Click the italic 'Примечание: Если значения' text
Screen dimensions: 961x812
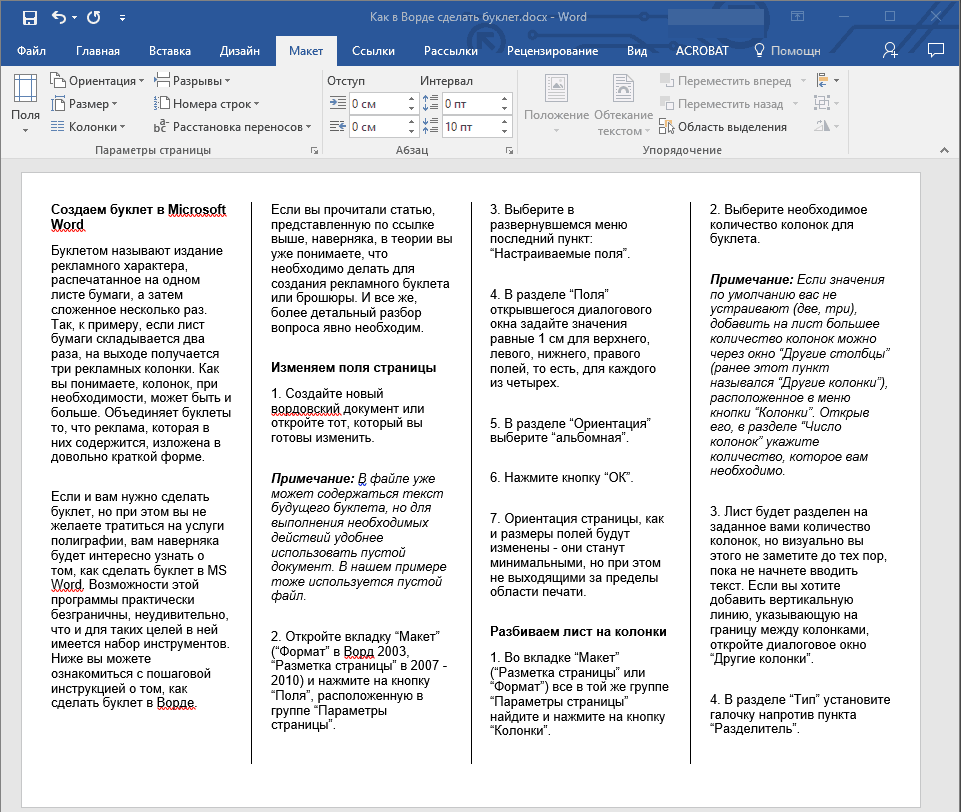pyautogui.click(x=797, y=279)
